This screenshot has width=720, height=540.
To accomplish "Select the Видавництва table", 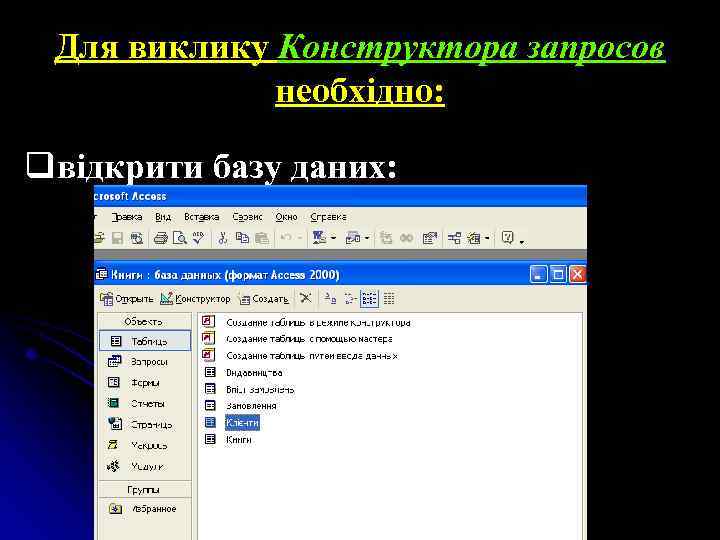I will tap(243, 372).
